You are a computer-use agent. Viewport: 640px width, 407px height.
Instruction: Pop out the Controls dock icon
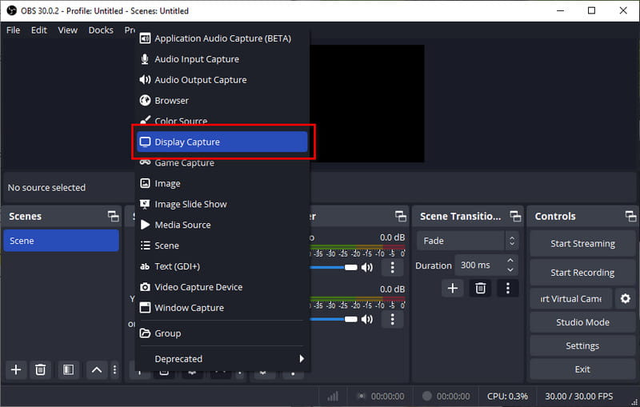pyautogui.click(x=630, y=216)
